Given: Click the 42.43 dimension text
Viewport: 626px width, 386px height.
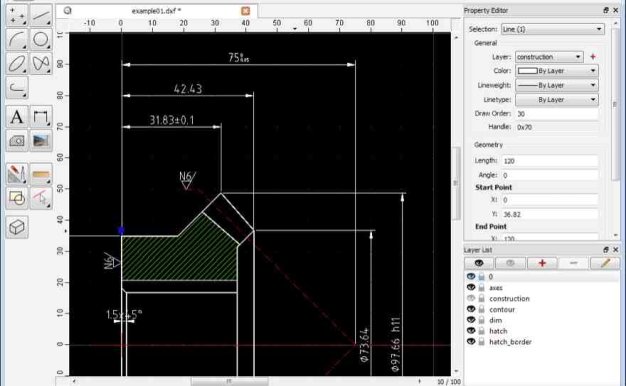Looking at the screenshot, I should click(x=188, y=89).
